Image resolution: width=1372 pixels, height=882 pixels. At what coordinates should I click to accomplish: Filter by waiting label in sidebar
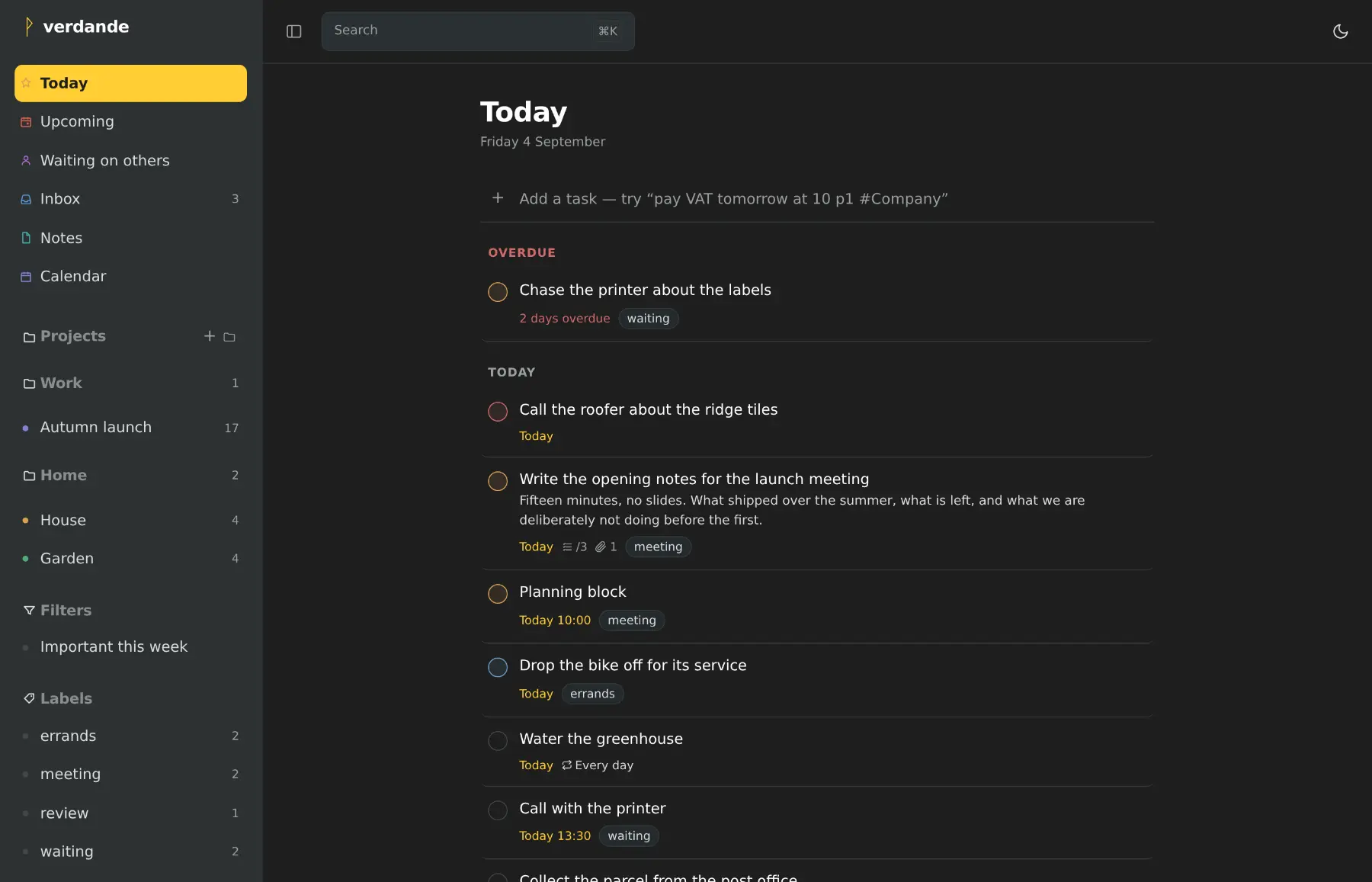(130, 852)
